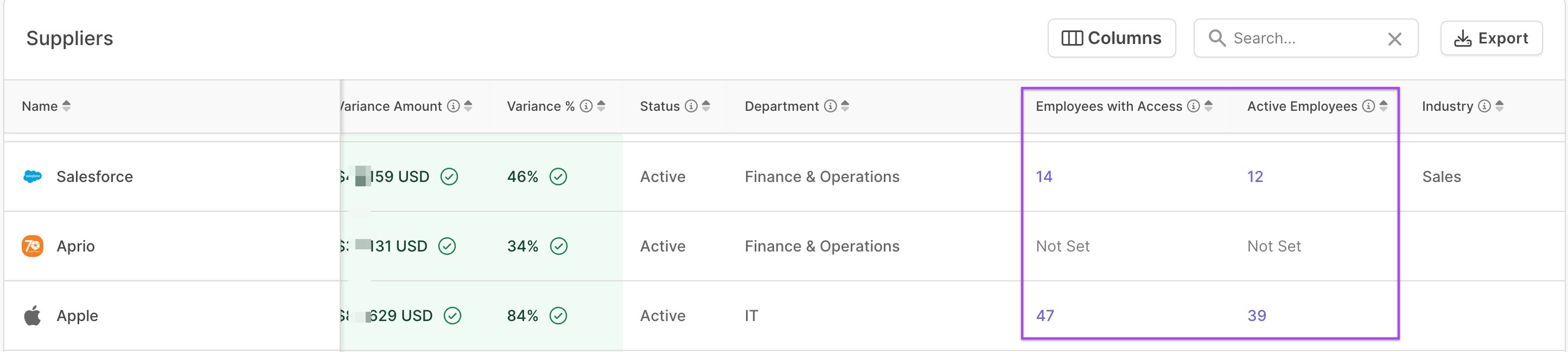Show Employees with Access info icon

coord(1193,106)
